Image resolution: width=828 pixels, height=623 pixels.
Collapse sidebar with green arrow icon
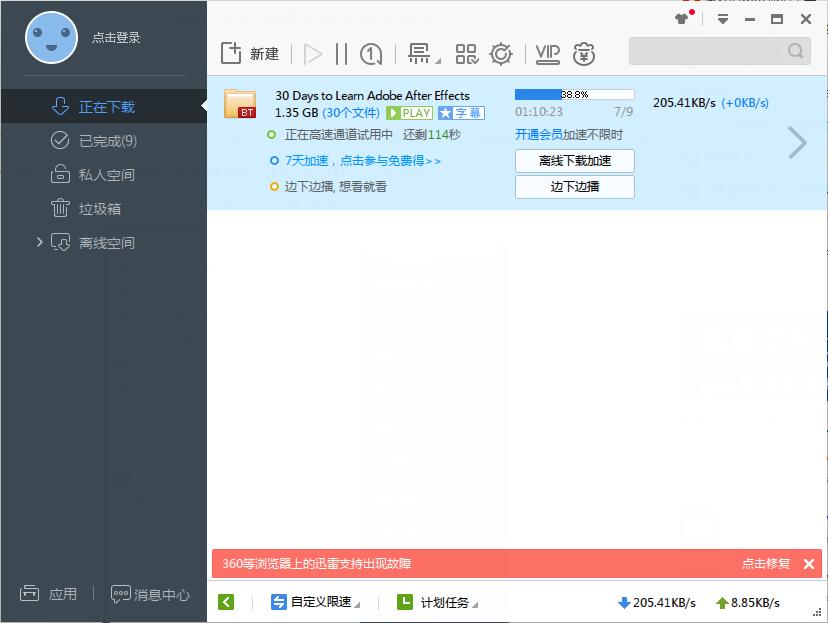[226, 602]
